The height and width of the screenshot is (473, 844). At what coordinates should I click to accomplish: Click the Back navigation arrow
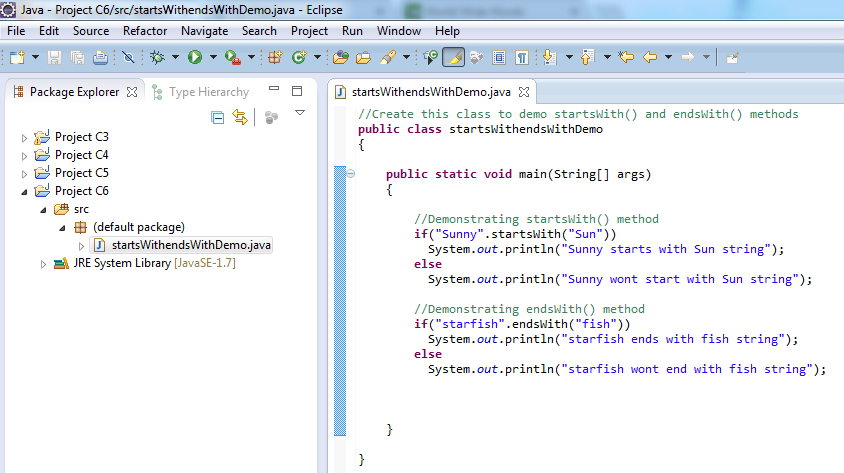tap(650, 57)
